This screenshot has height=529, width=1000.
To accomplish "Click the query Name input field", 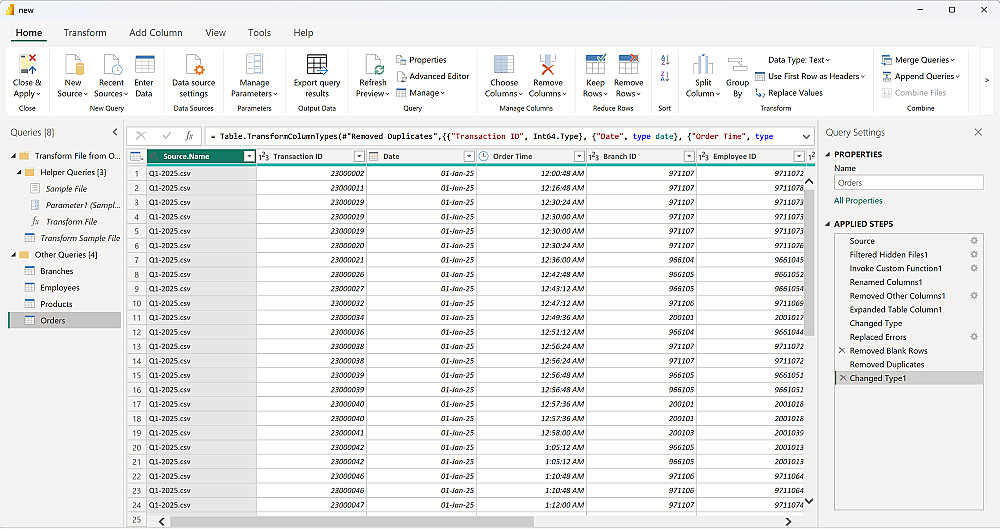I will coord(908,183).
